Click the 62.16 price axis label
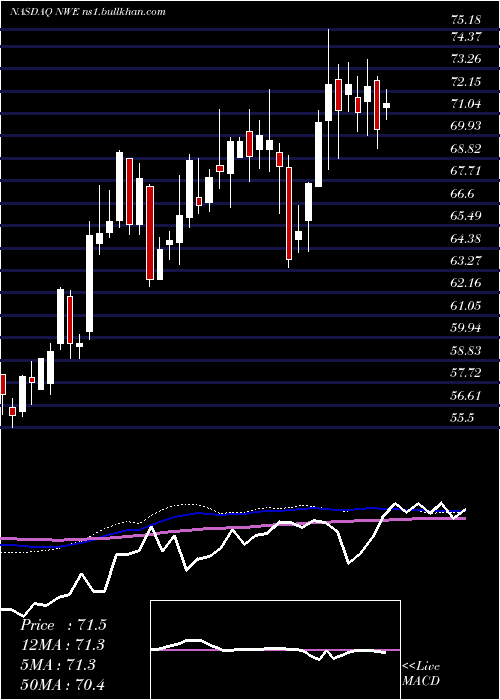Image resolution: width=500 pixels, height=700 pixels. click(465, 283)
